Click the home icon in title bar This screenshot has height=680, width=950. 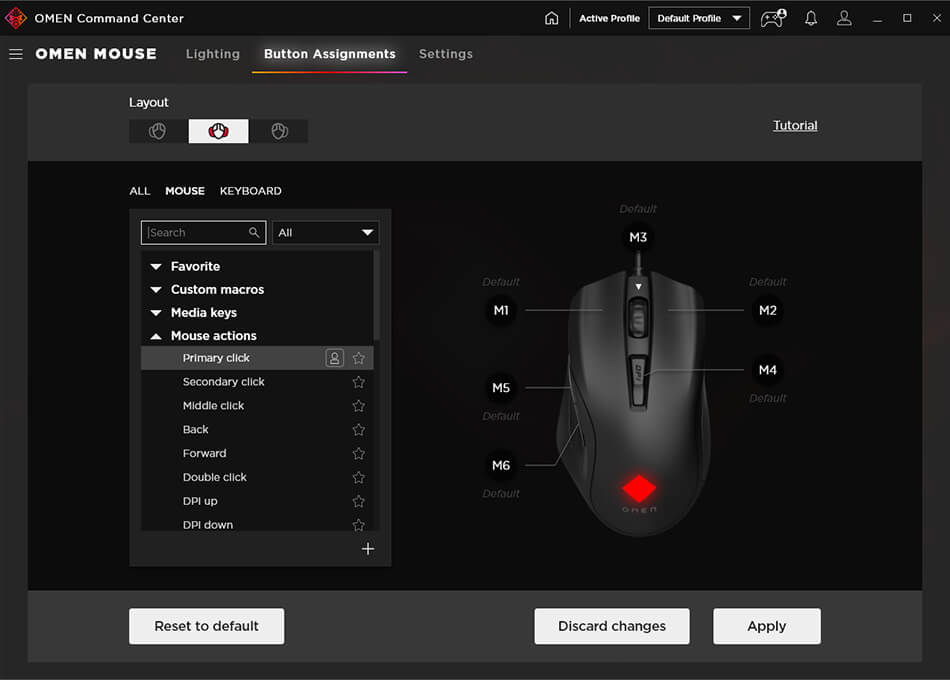pyautogui.click(x=551, y=18)
